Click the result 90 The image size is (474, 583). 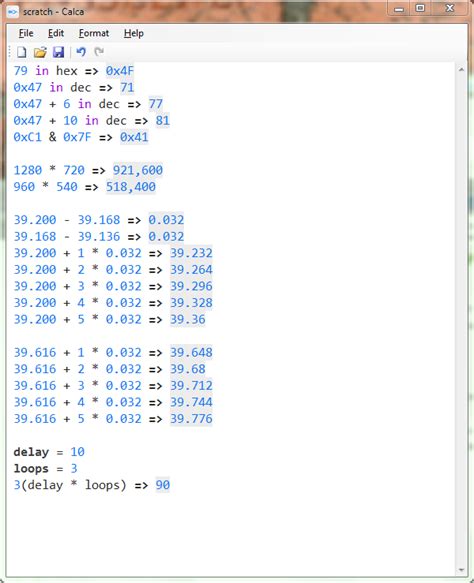162,485
